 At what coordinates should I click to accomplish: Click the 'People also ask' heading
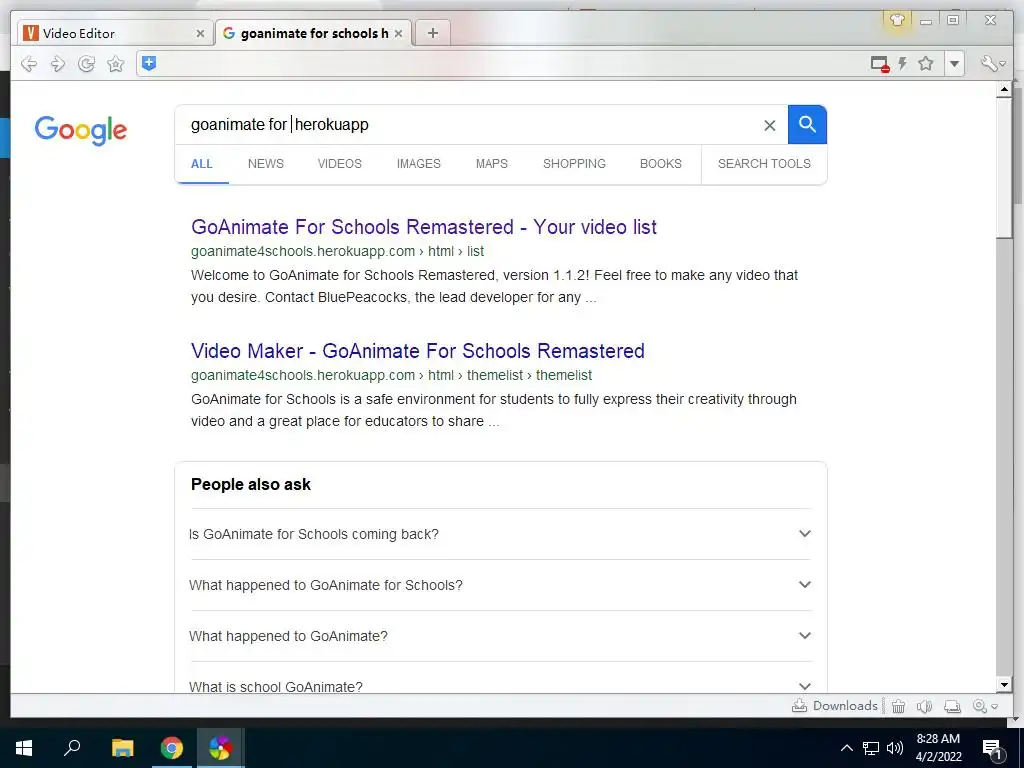coord(251,485)
